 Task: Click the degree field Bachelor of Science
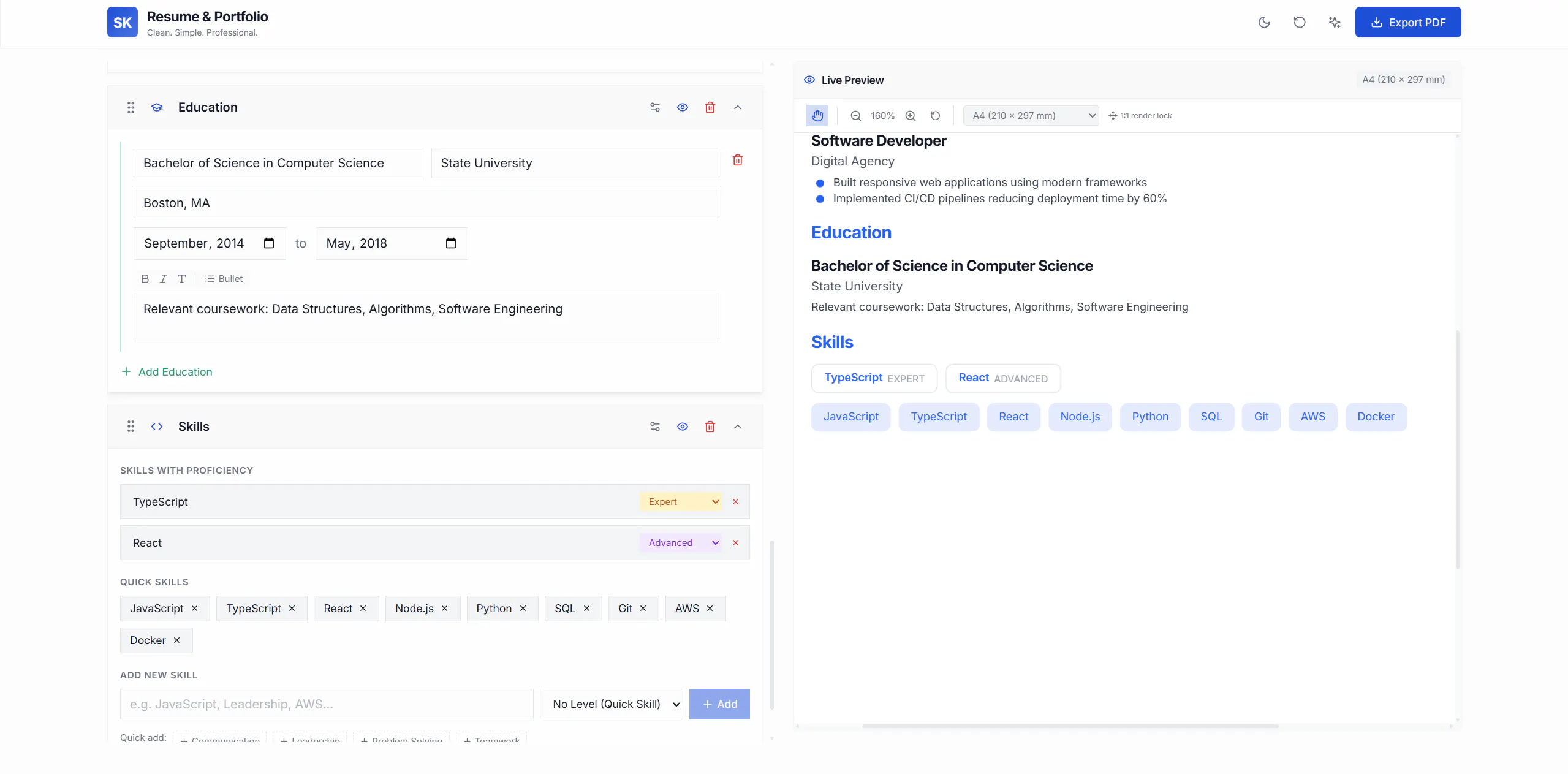coord(278,163)
